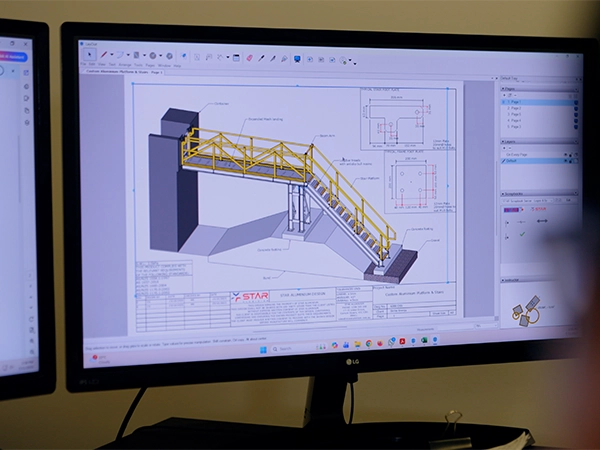Toggle visibility of On Every Page layer
This screenshot has height=450, width=600.
tap(566, 155)
